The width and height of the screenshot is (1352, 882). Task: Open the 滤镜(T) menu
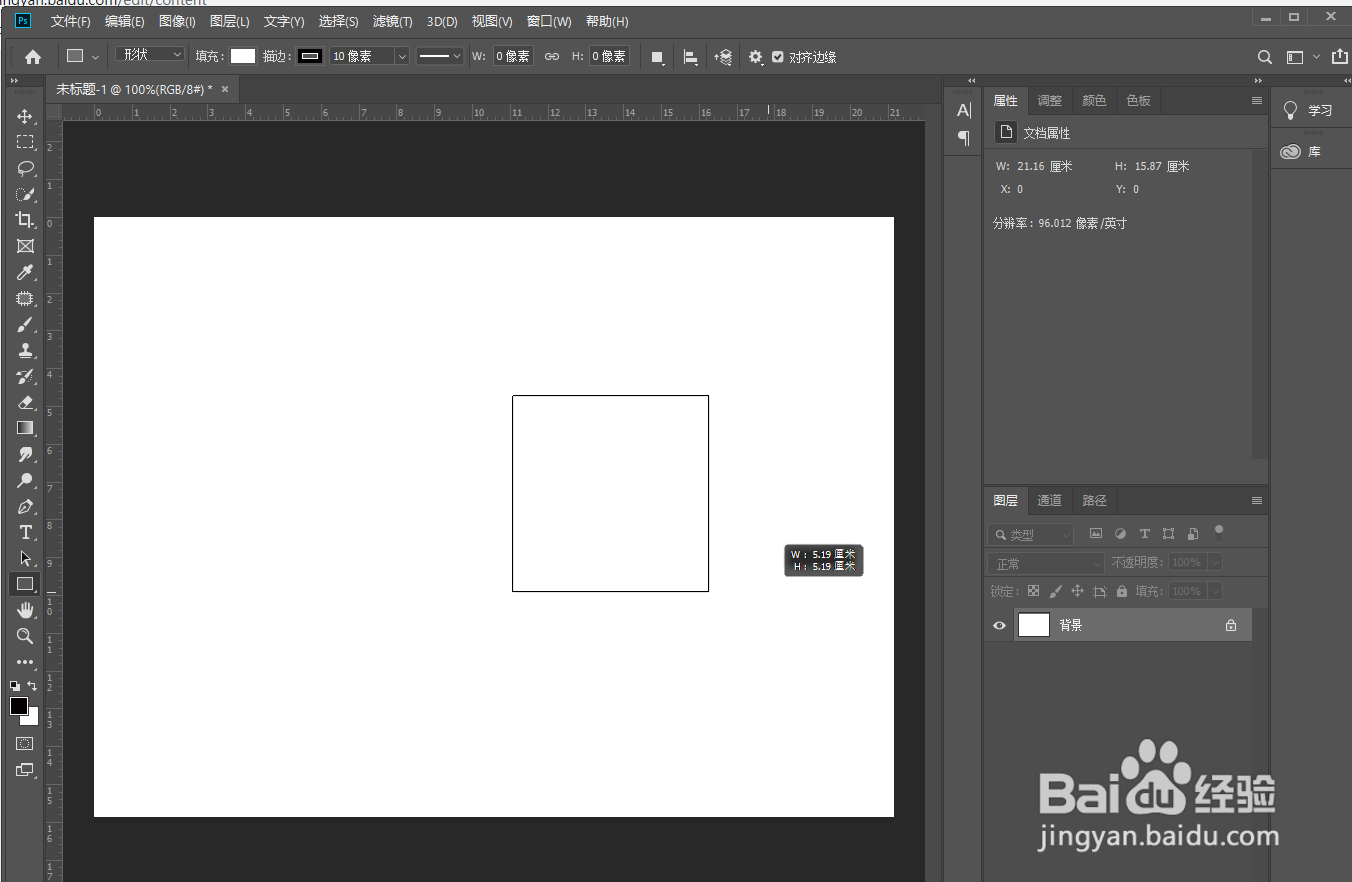pos(392,21)
